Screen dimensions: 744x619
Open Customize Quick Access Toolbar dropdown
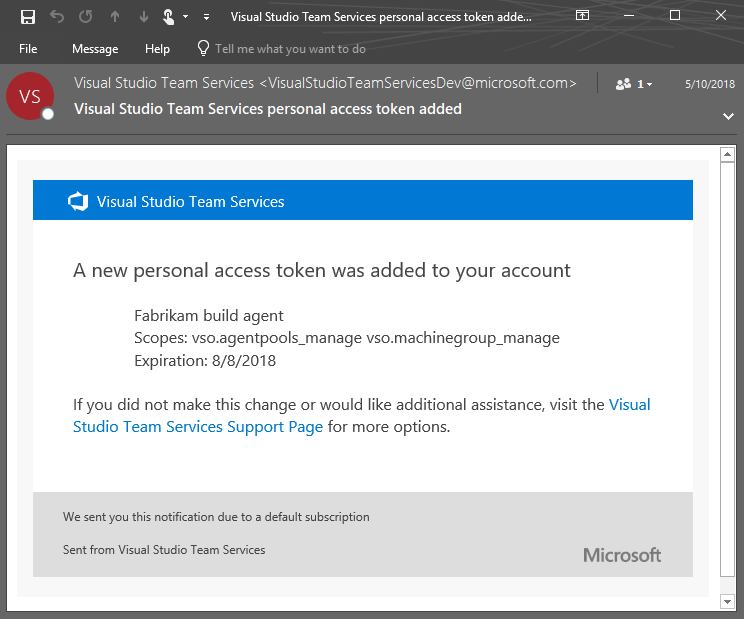(206, 16)
